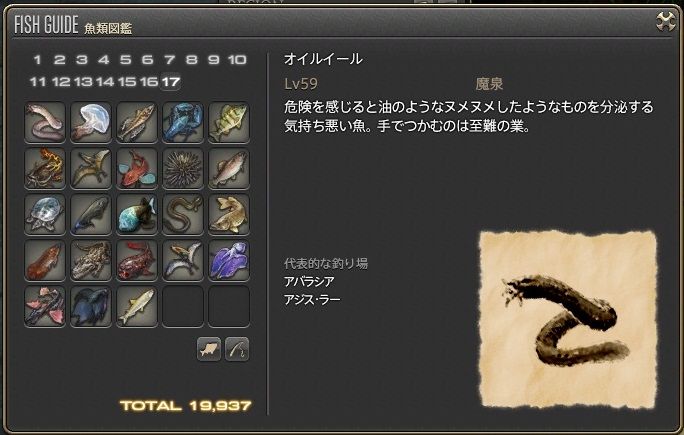The image size is (684, 435).
Task: Open page 1 of fish guide
Action: [x=38, y=60]
